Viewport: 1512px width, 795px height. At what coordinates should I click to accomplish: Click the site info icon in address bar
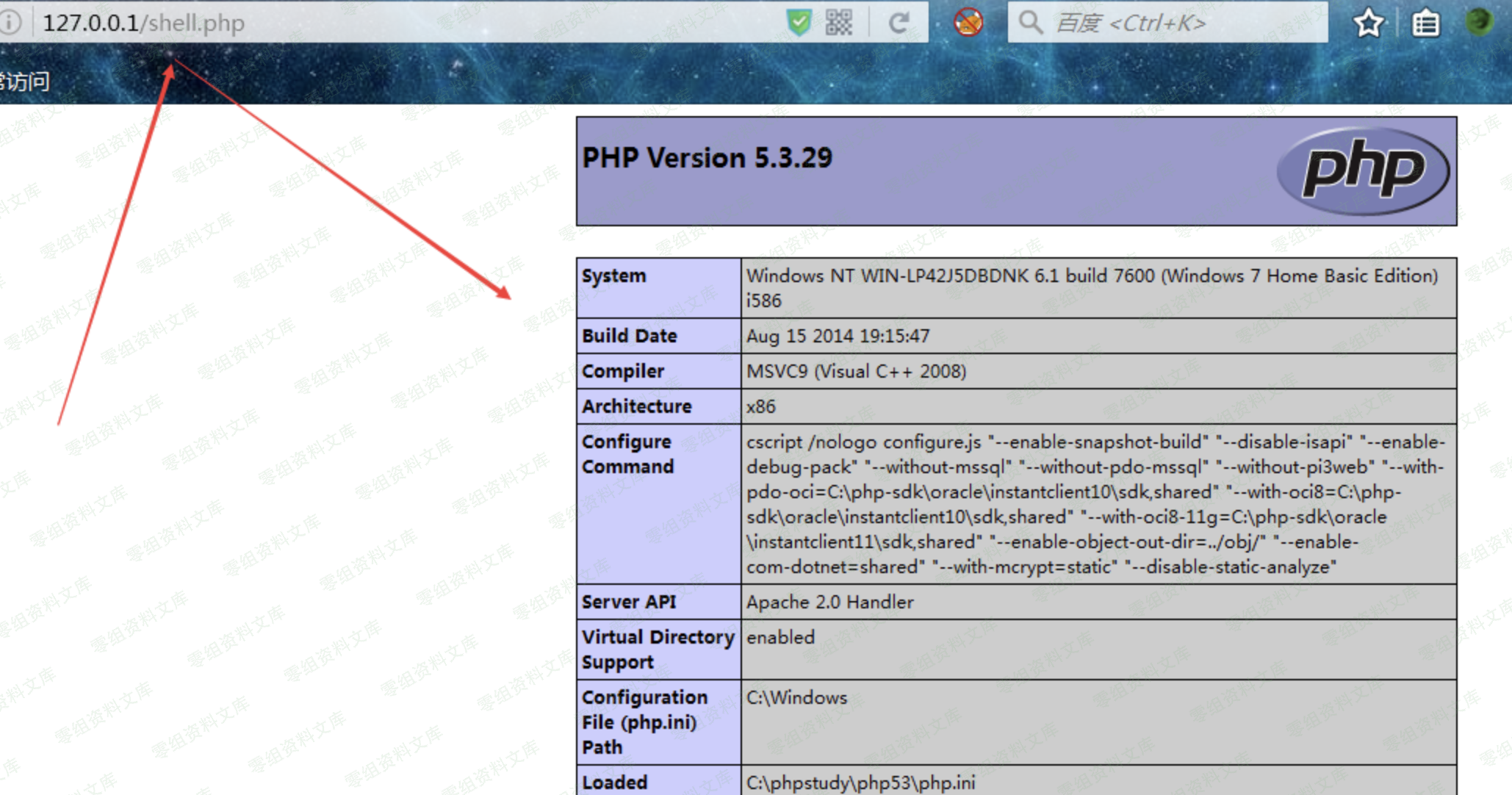click(9, 23)
